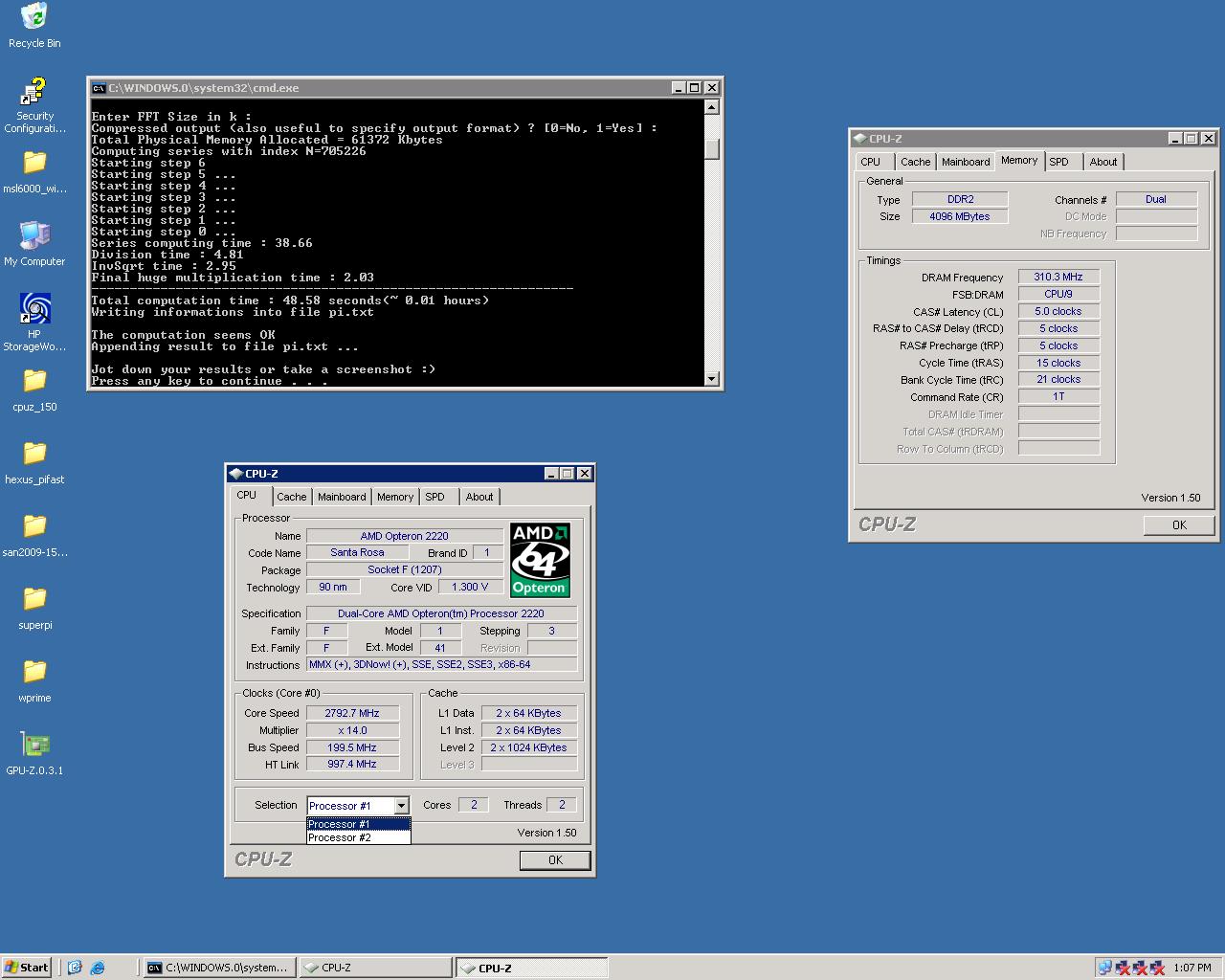
Task: Click the Channels # value Dual
Action: pyautogui.click(x=1156, y=199)
